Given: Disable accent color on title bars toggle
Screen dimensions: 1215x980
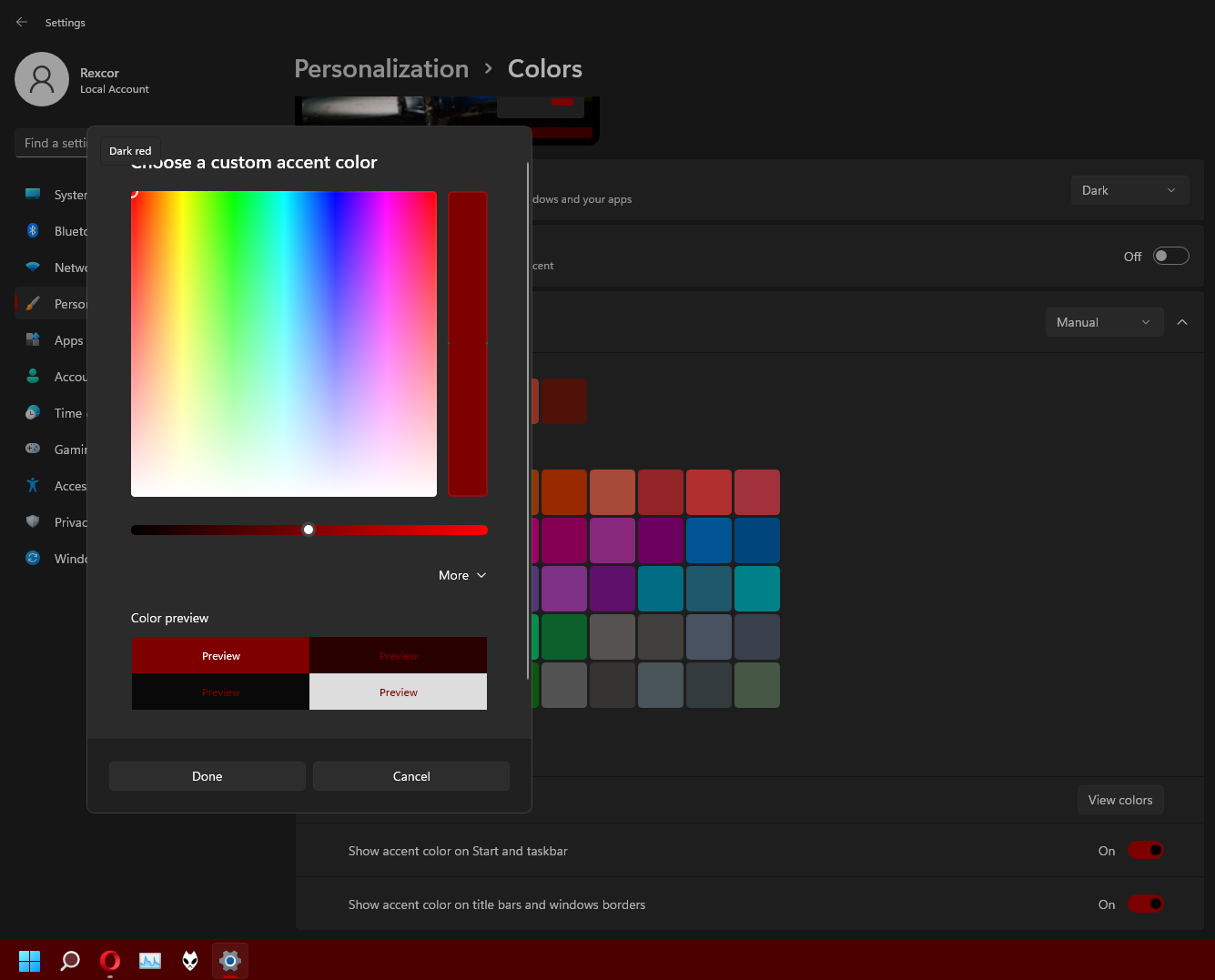Looking at the screenshot, I should point(1145,904).
